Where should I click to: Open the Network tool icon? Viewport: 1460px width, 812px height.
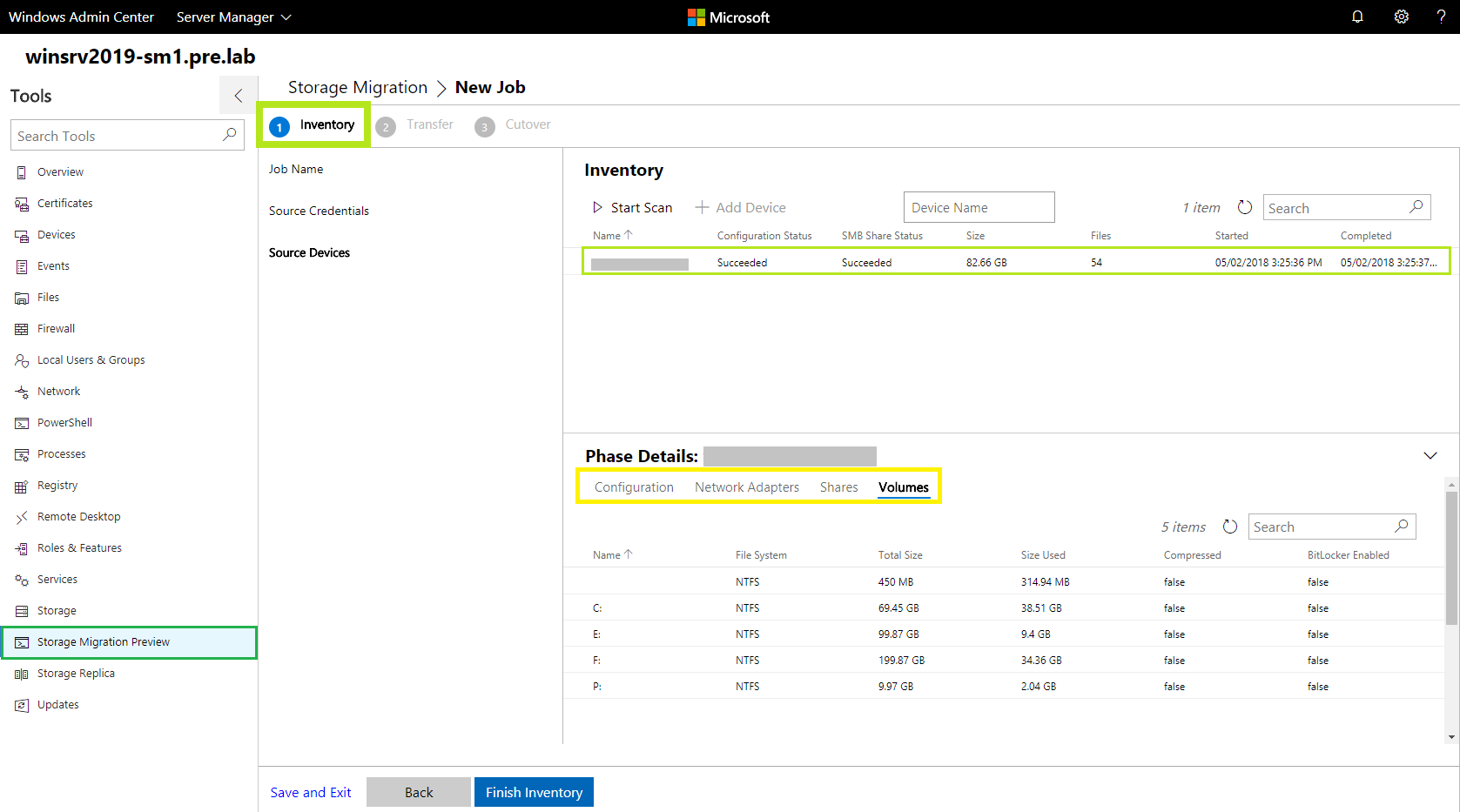pos(22,392)
